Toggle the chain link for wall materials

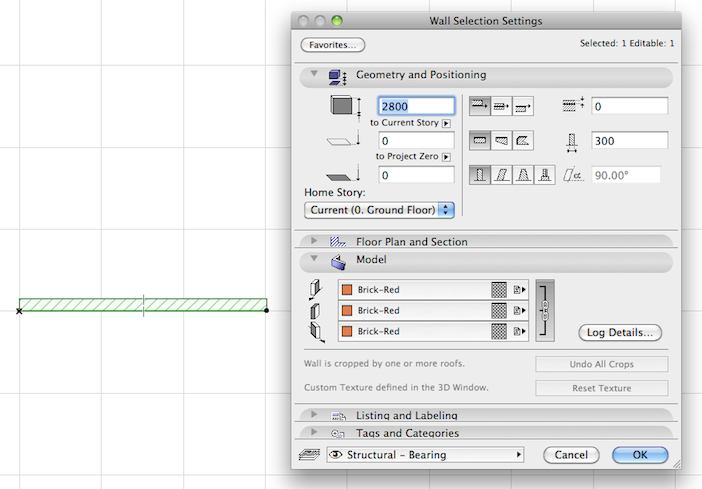click(545, 310)
